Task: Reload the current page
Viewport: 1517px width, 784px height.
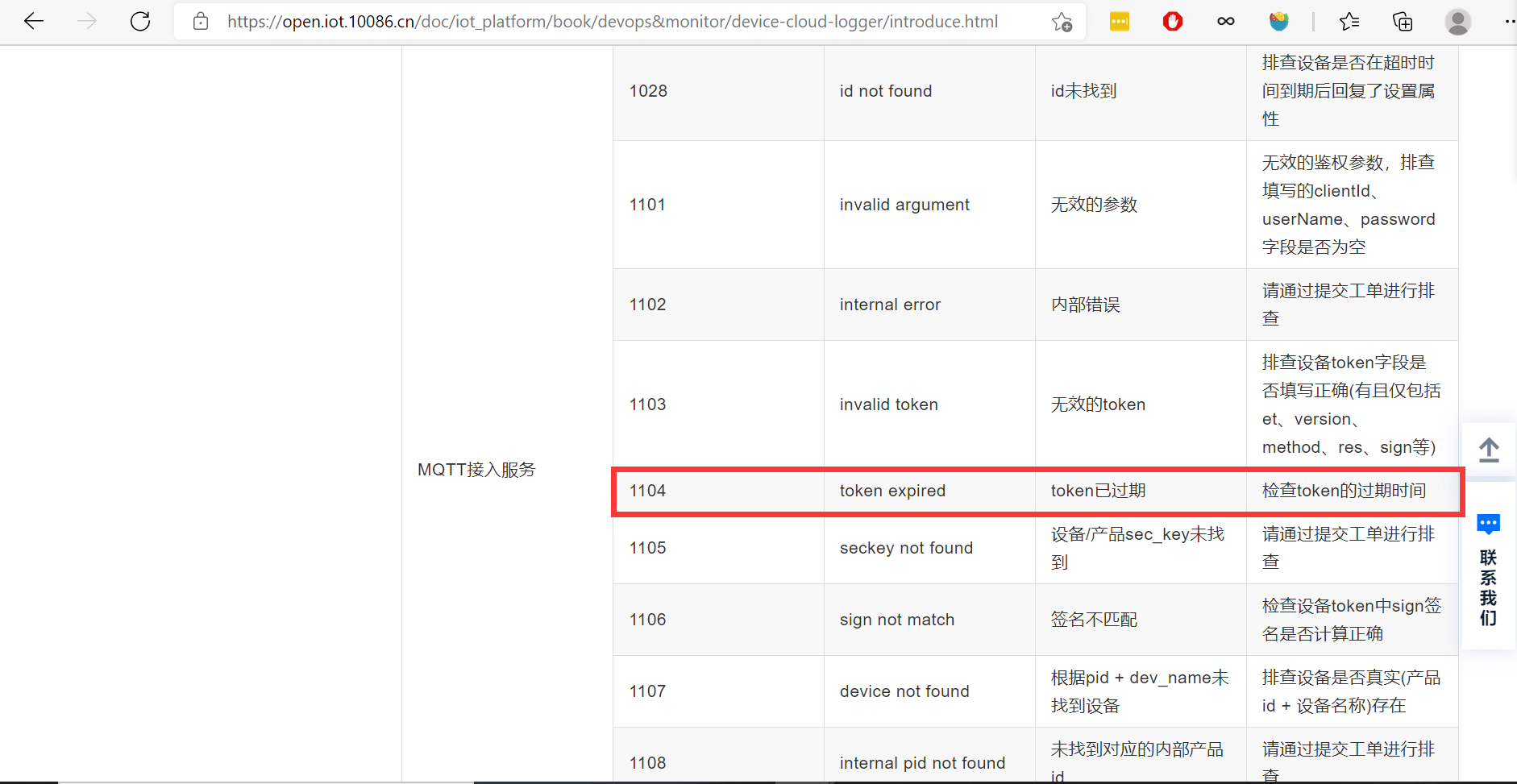Action: click(139, 21)
